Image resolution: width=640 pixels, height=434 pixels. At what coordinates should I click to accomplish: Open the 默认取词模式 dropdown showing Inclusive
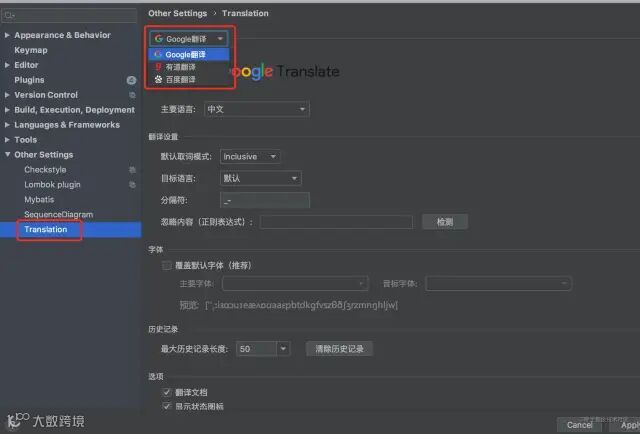pos(250,156)
